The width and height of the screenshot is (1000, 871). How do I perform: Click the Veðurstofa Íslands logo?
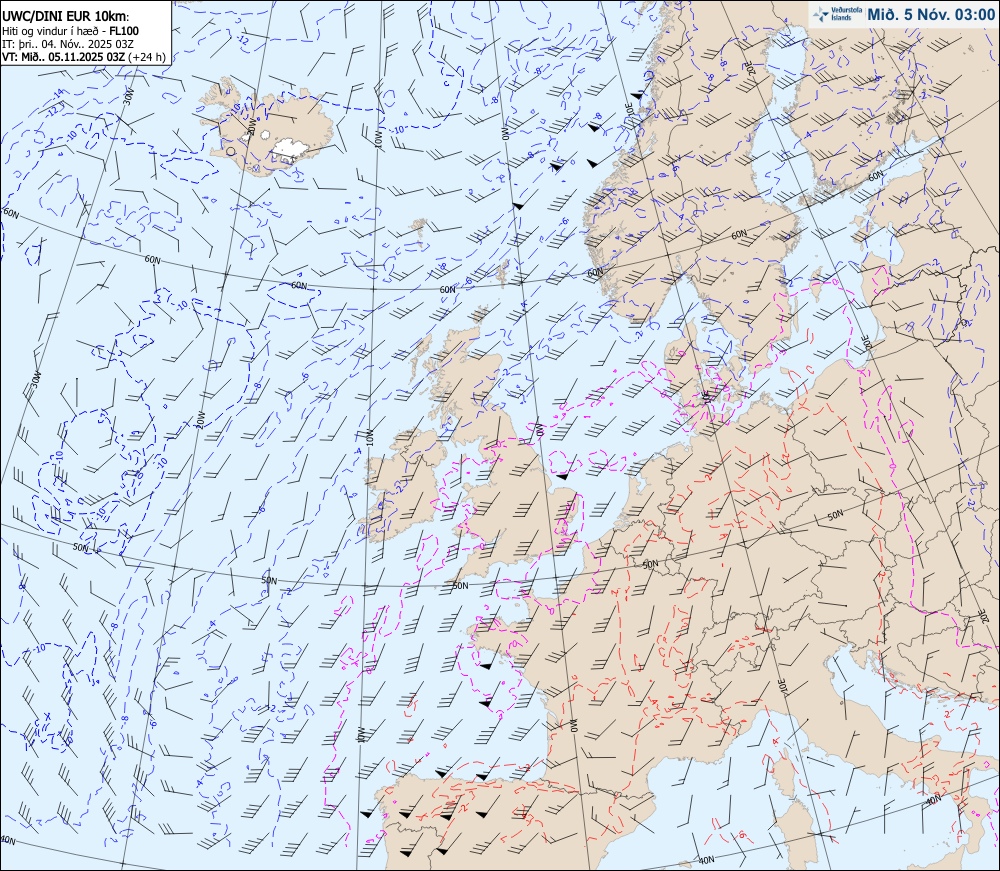[x=837, y=14]
